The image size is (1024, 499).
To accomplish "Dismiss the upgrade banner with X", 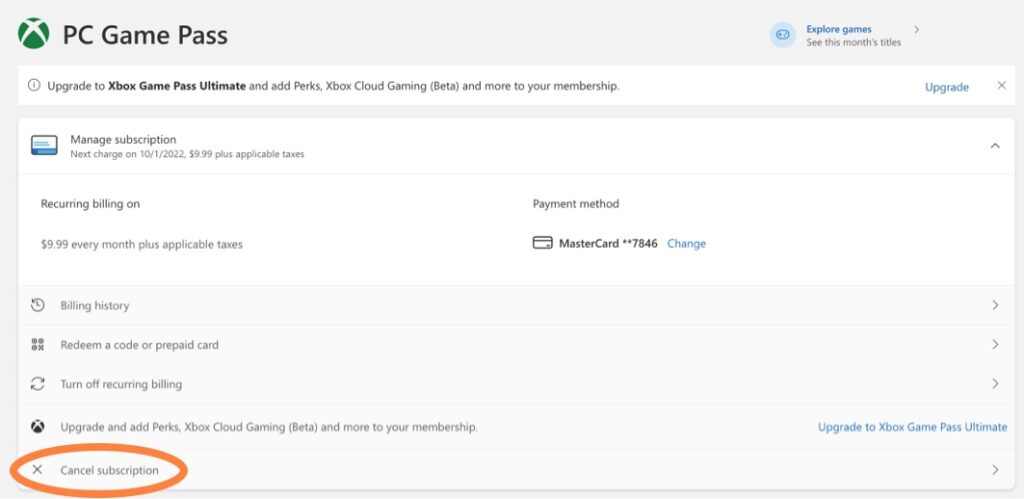I will [x=1001, y=86].
